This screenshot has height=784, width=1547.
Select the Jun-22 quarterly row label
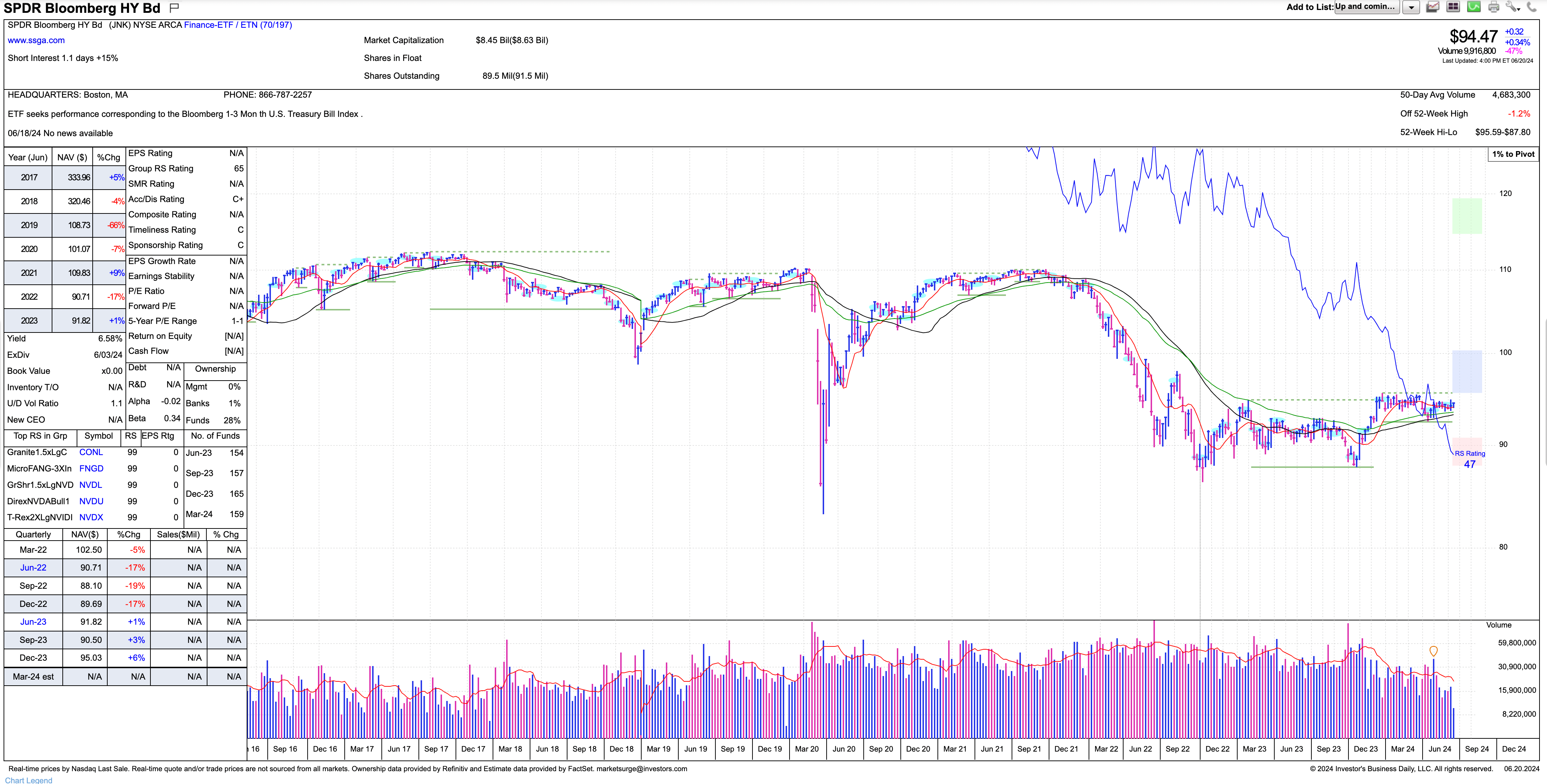(x=33, y=567)
